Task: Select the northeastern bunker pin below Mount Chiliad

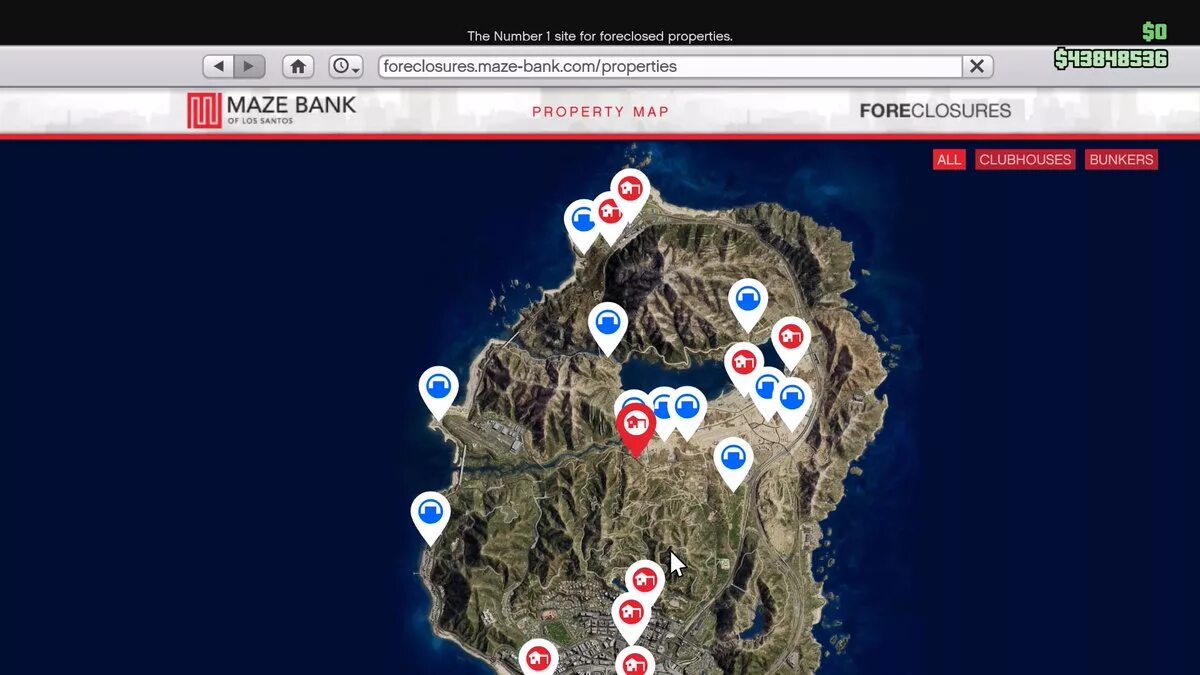Action: pyautogui.click(x=748, y=301)
